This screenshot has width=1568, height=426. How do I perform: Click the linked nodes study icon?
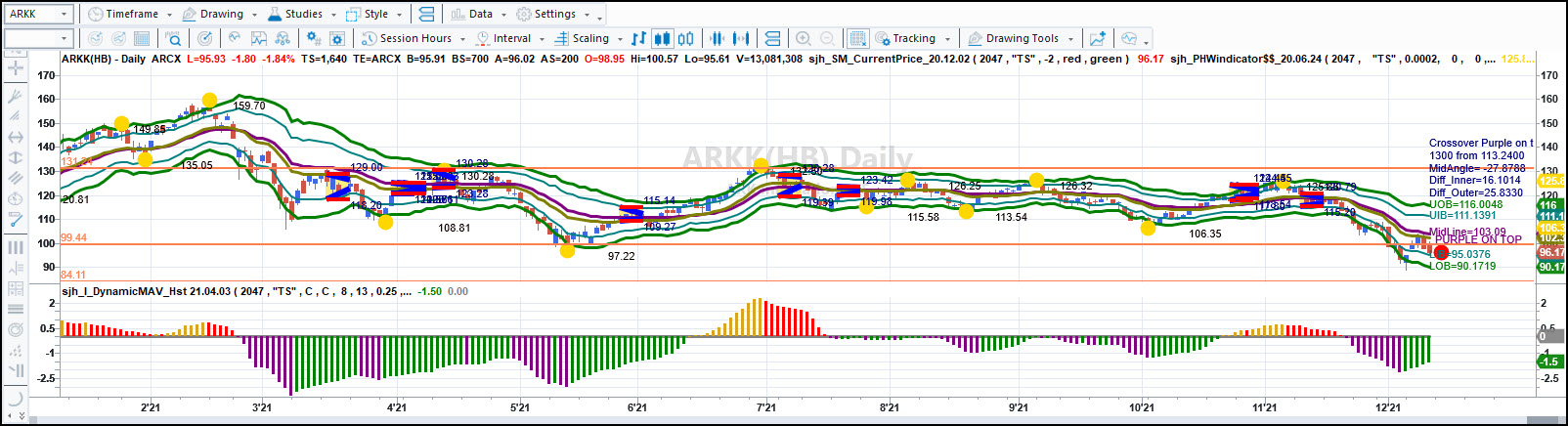coord(283,38)
